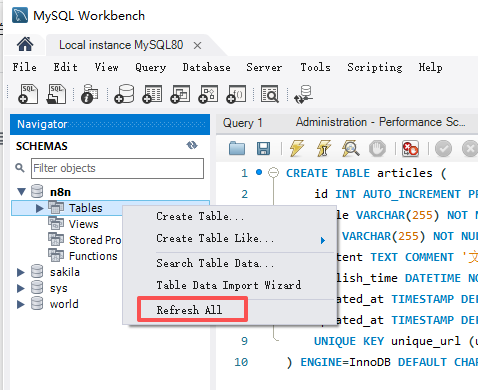Create a new view toolbar icon
This screenshot has width=478, height=390.
180,94
